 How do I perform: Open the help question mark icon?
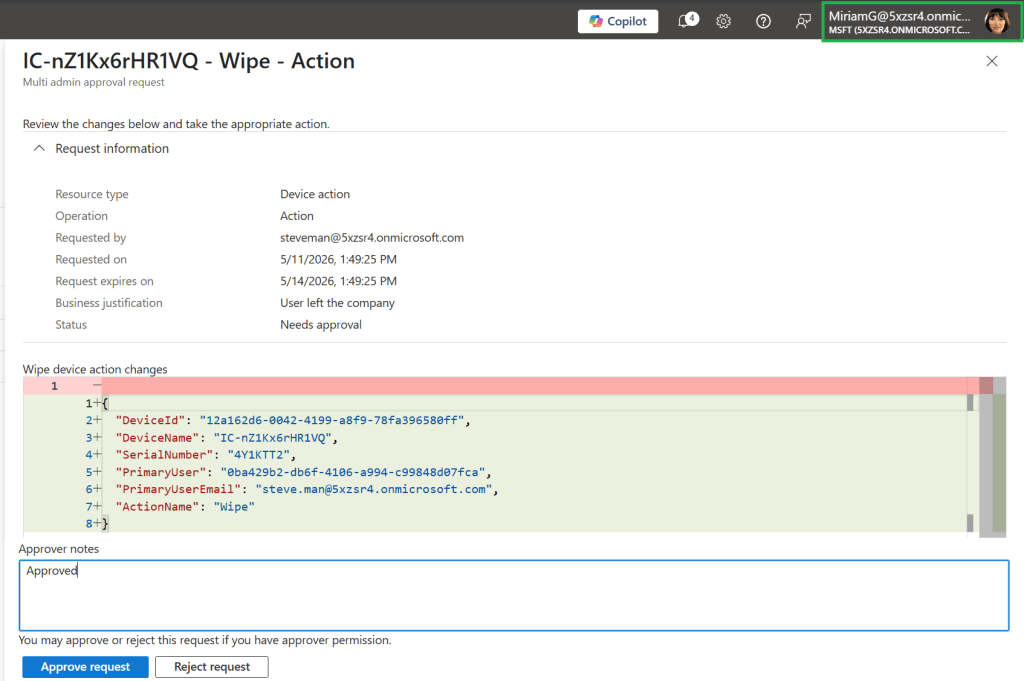(763, 22)
